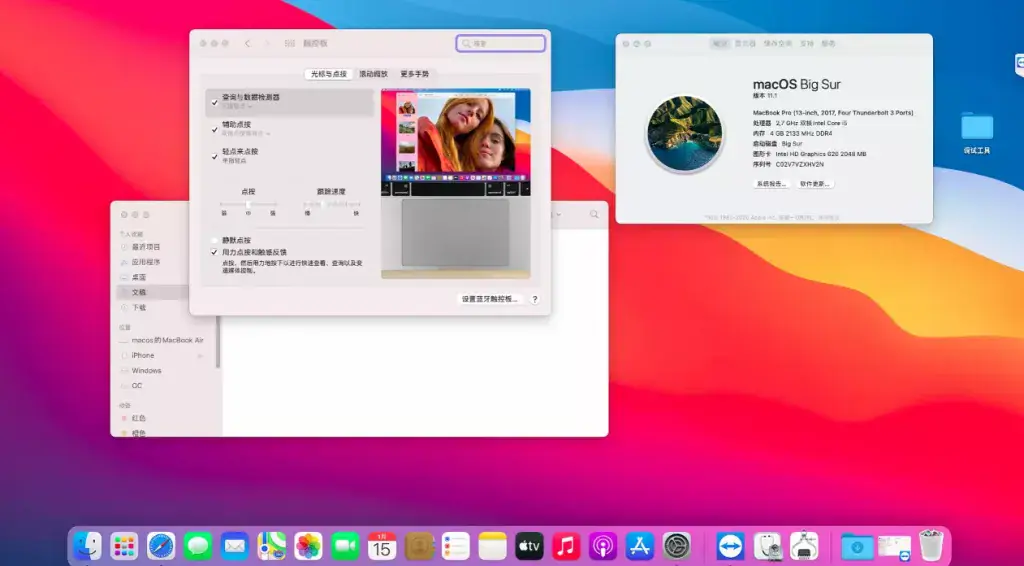Open Downloads folder stack in Dock
The height and width of the screenshot is (566, 1024).
click(857, 546)
